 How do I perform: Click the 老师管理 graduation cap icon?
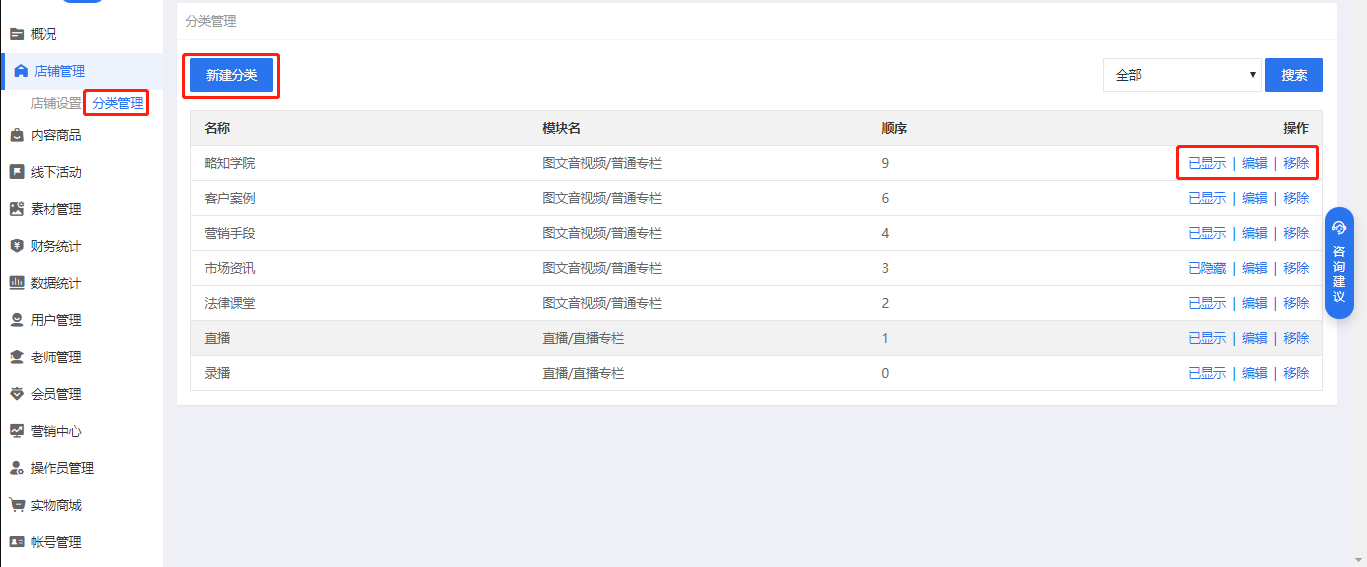pos(17,357)
